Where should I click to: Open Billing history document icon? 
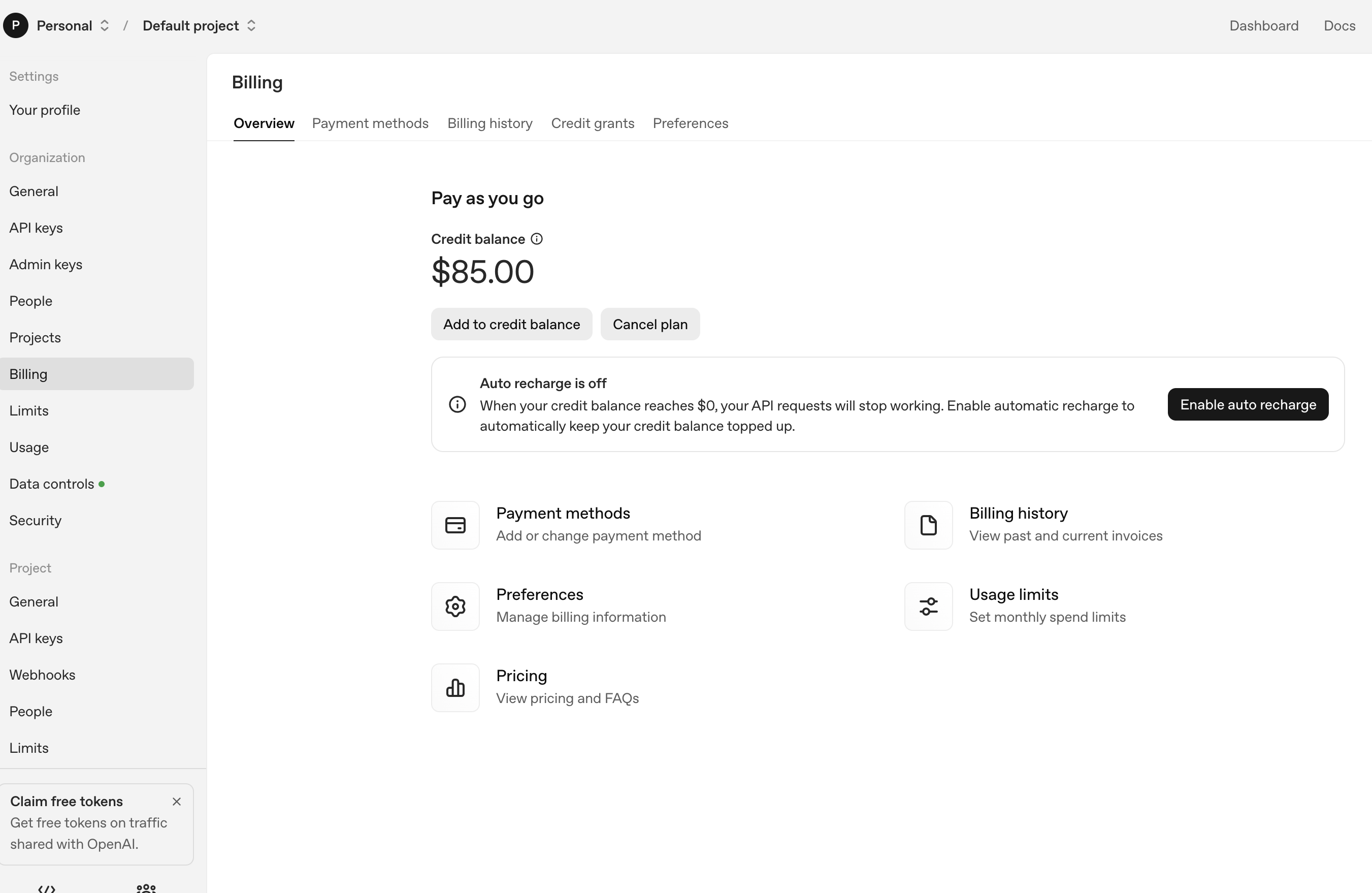[x=928, y=525]
